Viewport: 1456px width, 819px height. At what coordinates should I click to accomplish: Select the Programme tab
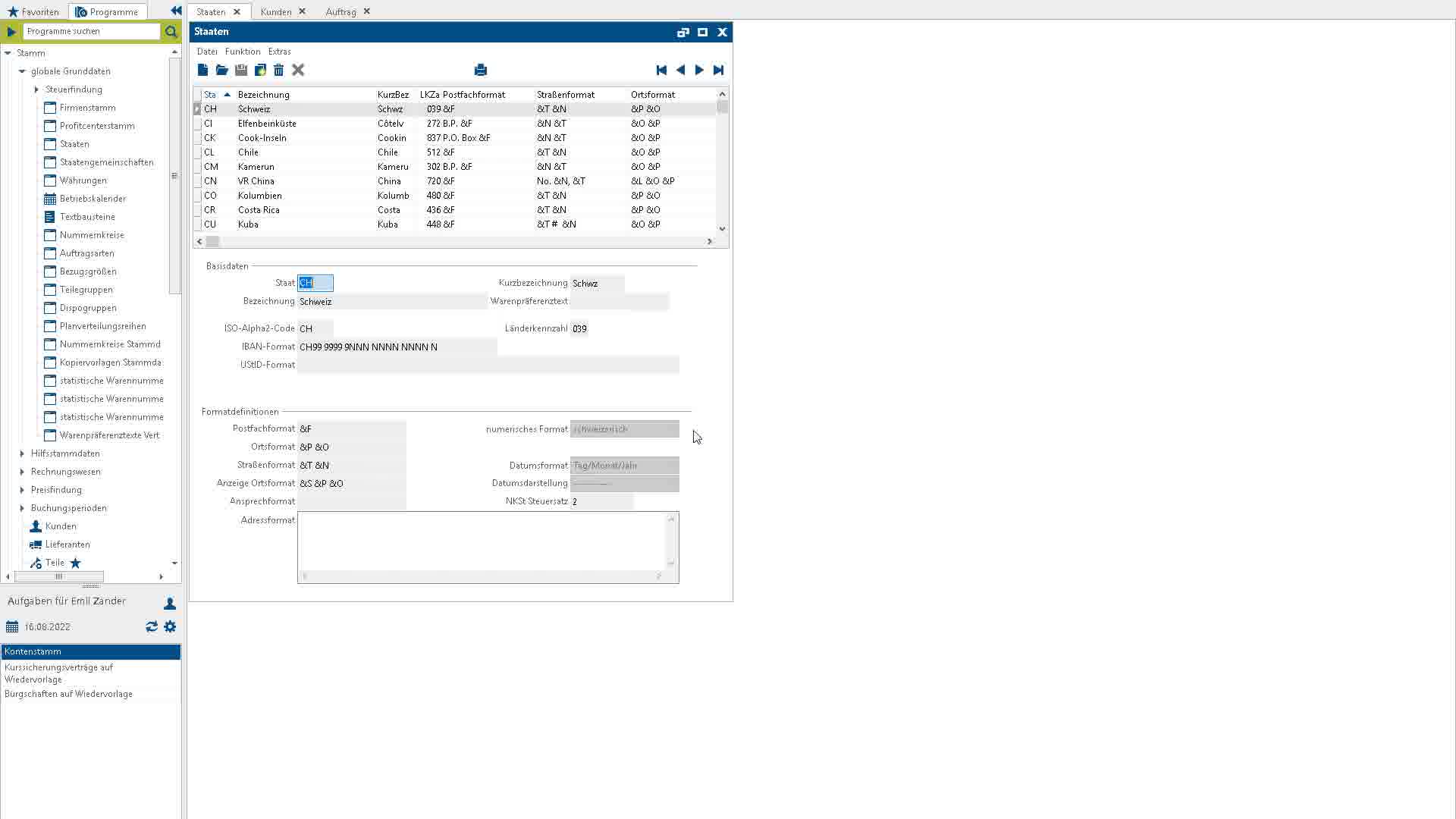coord(107,11)
